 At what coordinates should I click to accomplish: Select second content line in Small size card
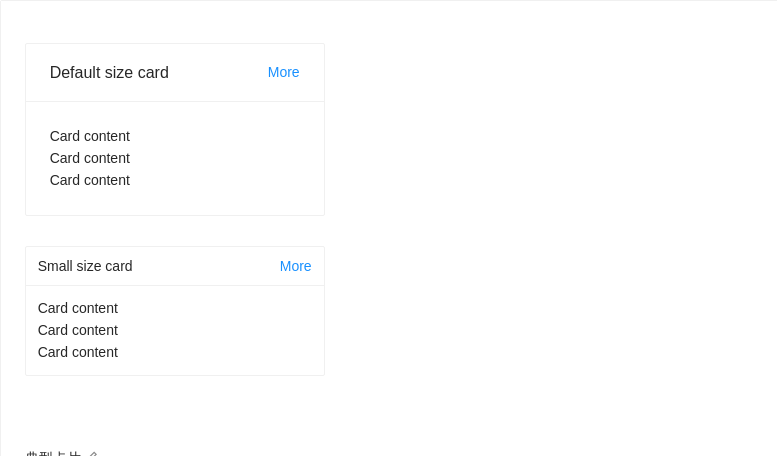[78, 330]
